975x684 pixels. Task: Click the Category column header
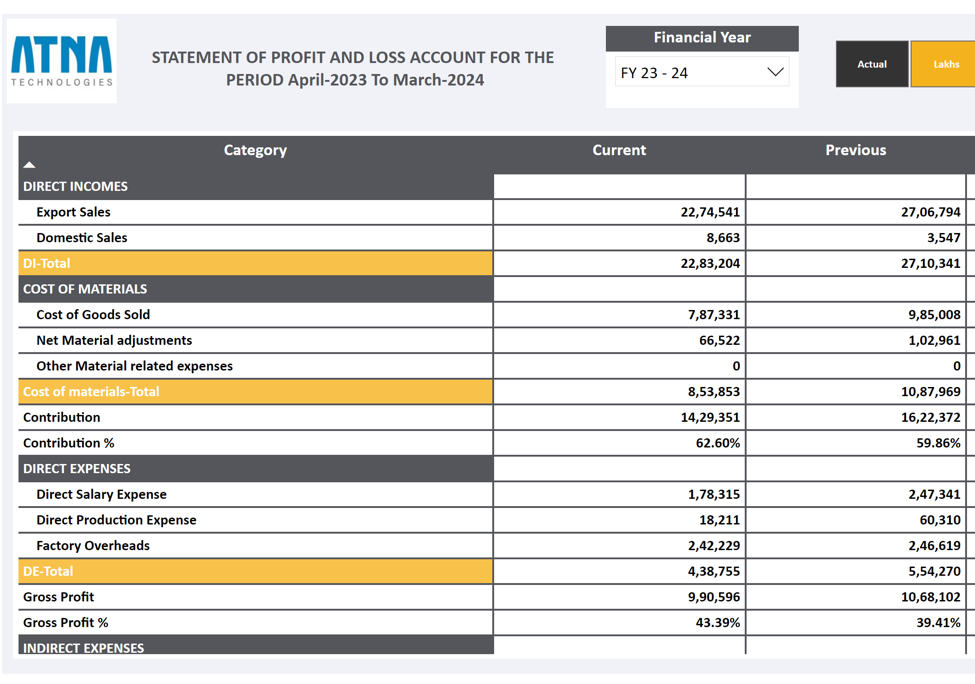click(x=256, y=150)
